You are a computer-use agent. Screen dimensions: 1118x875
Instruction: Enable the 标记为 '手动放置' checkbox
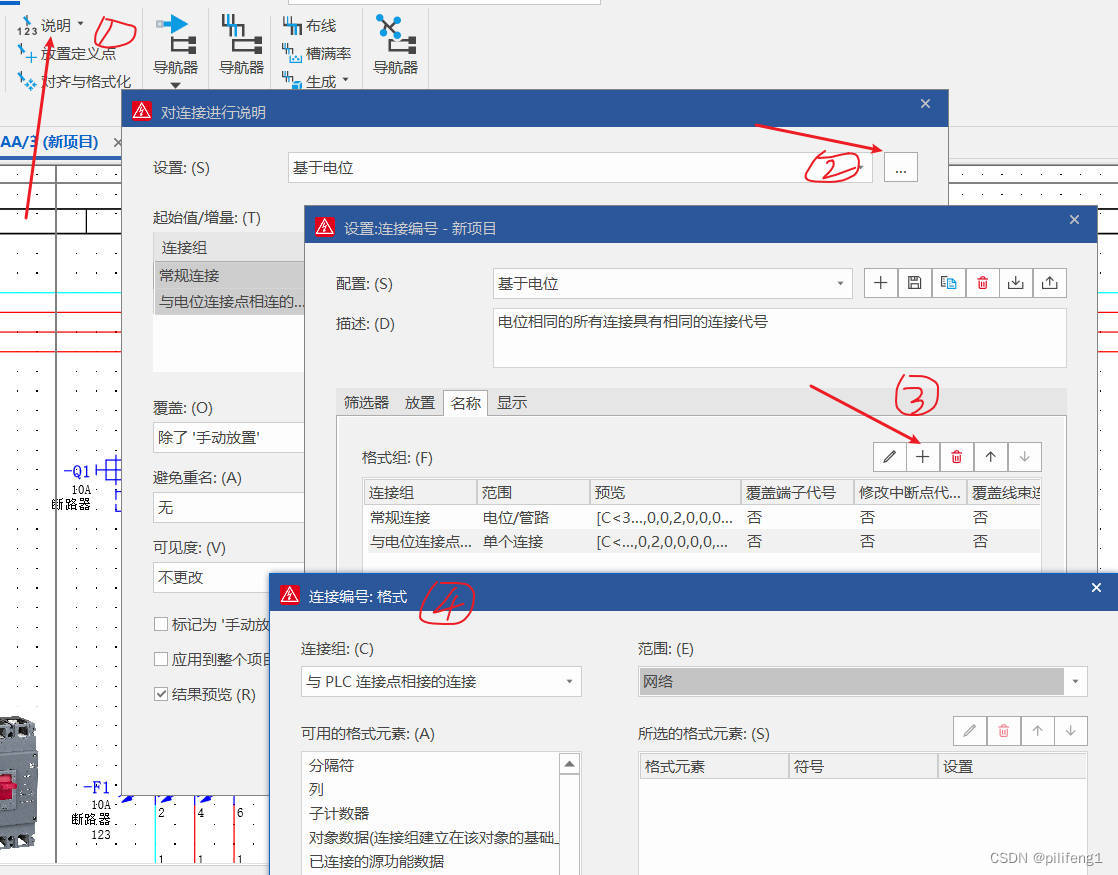coord(161,624)
